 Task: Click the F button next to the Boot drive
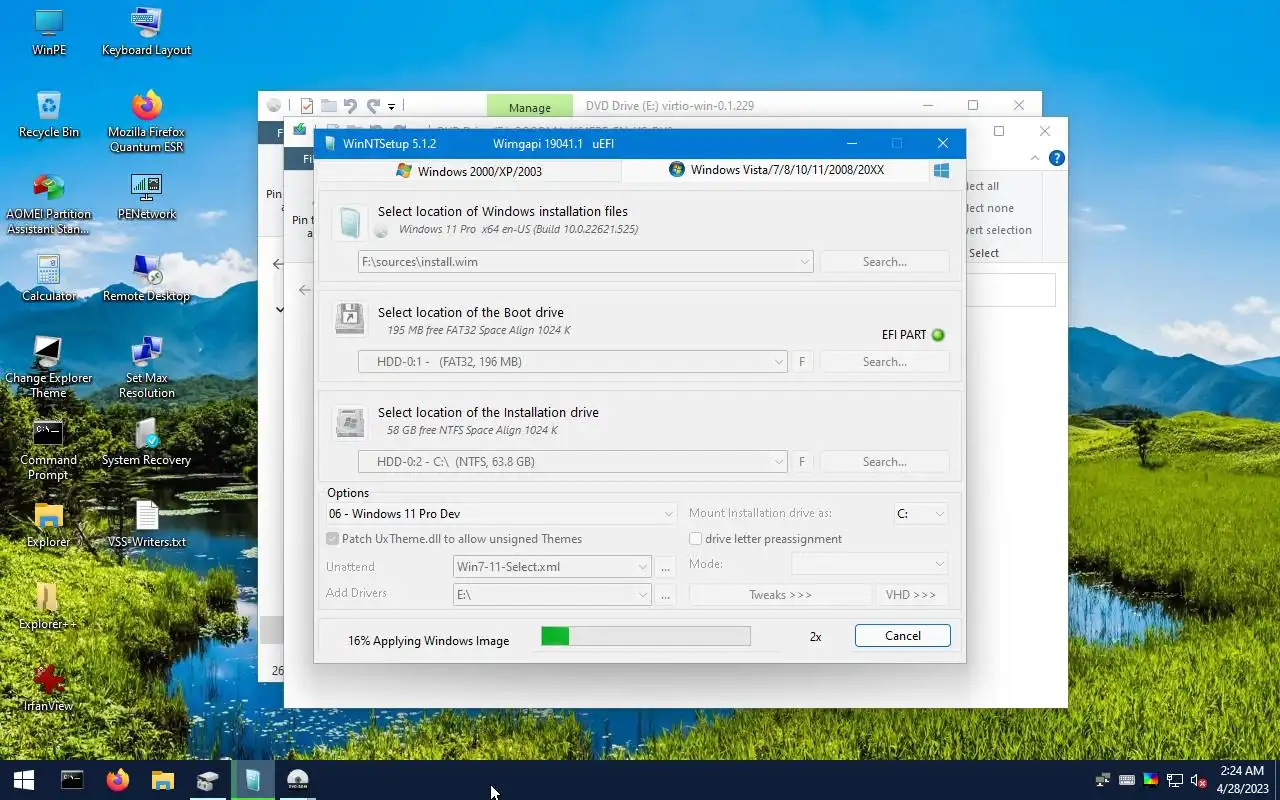tap(801, 362)
